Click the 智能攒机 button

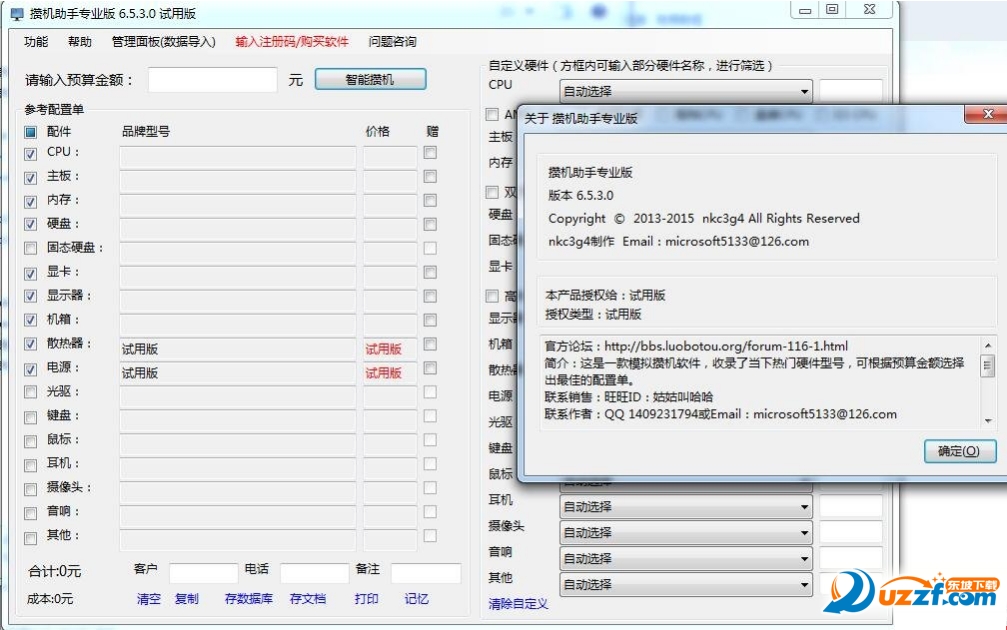(x=370, y=78)
